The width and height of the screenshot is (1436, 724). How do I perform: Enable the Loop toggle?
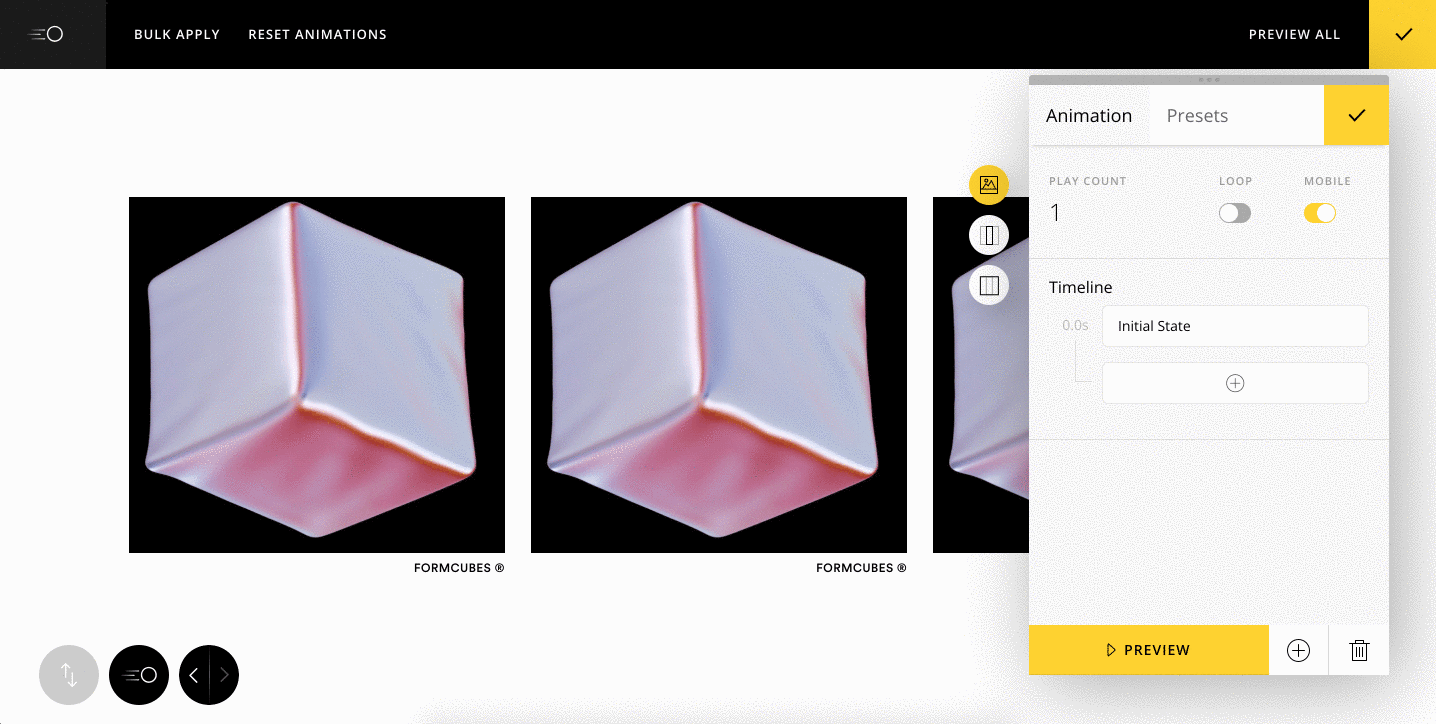point(1234,213)
